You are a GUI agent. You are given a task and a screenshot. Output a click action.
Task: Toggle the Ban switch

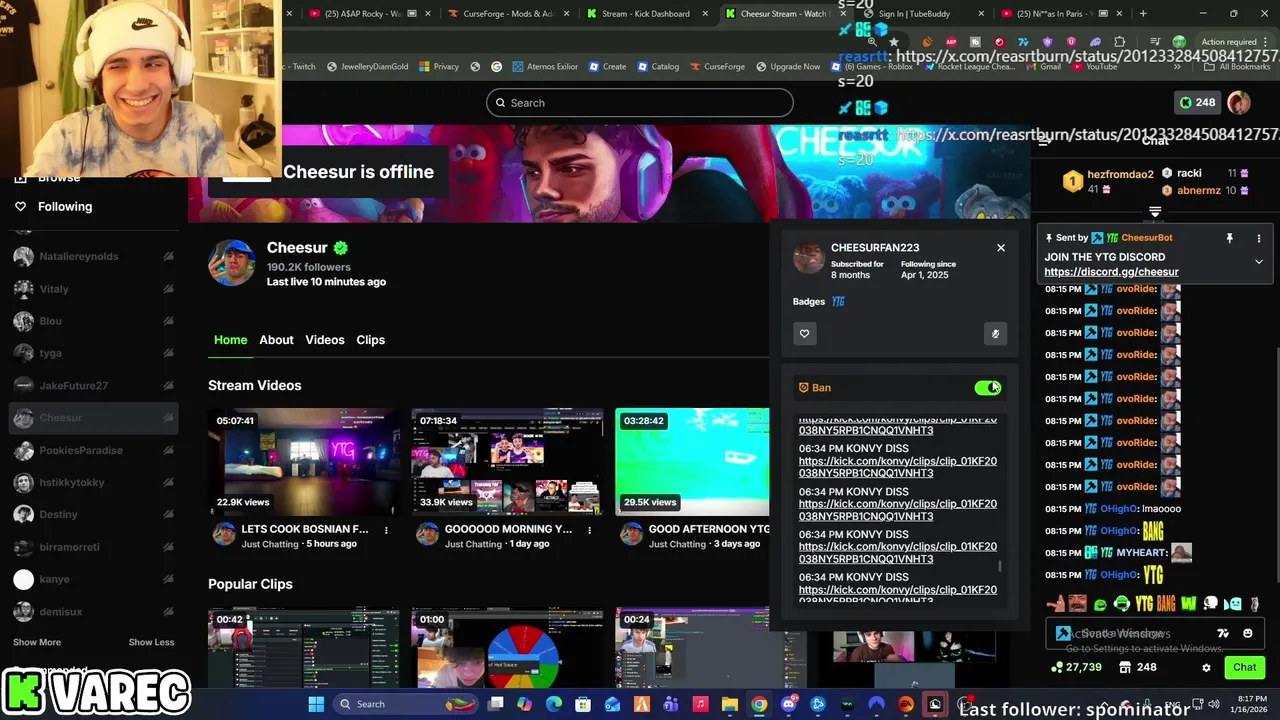tap(988, 388)
